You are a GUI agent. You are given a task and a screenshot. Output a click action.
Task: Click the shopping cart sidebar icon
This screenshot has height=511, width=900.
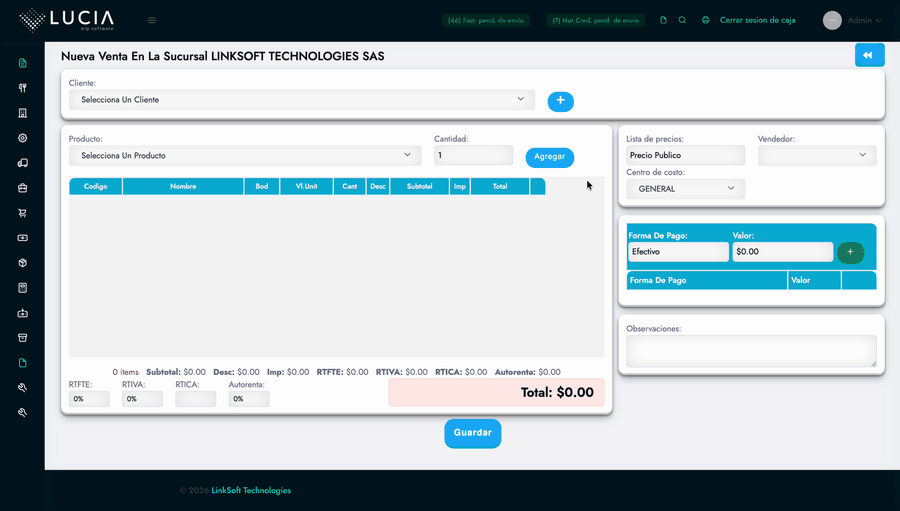point(22,213)
